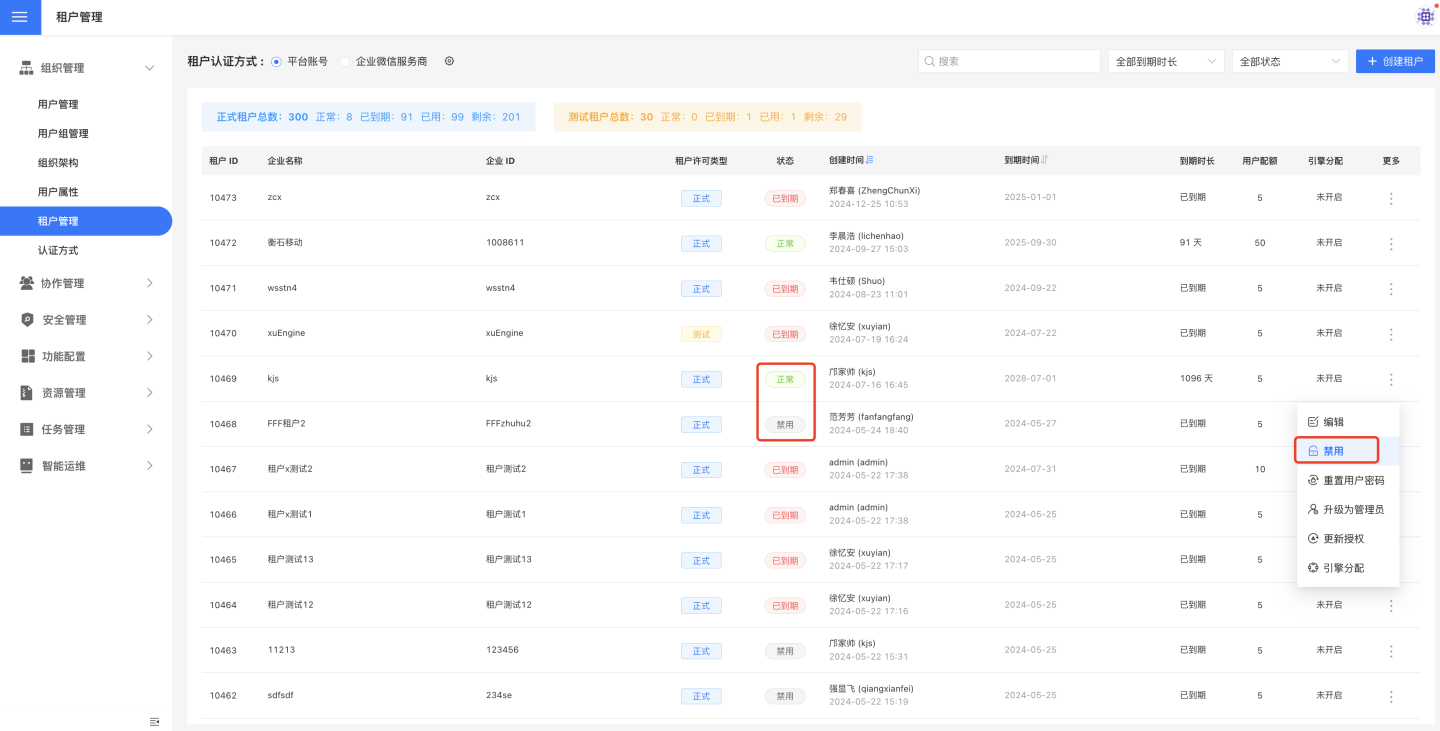Sort by 创建时间 column icon
The width and height of the screenshot is (1440, 731).
click(x=870, y=160)
